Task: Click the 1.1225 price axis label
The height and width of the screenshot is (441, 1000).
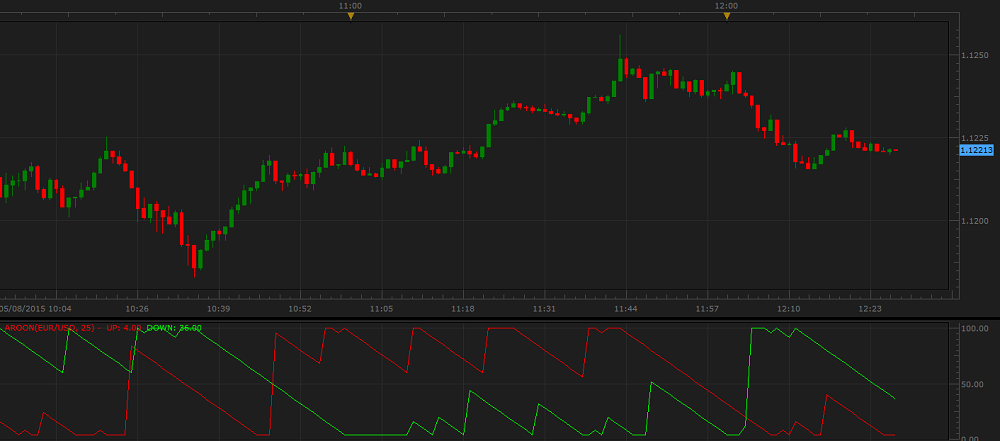Action: point(974,138)
